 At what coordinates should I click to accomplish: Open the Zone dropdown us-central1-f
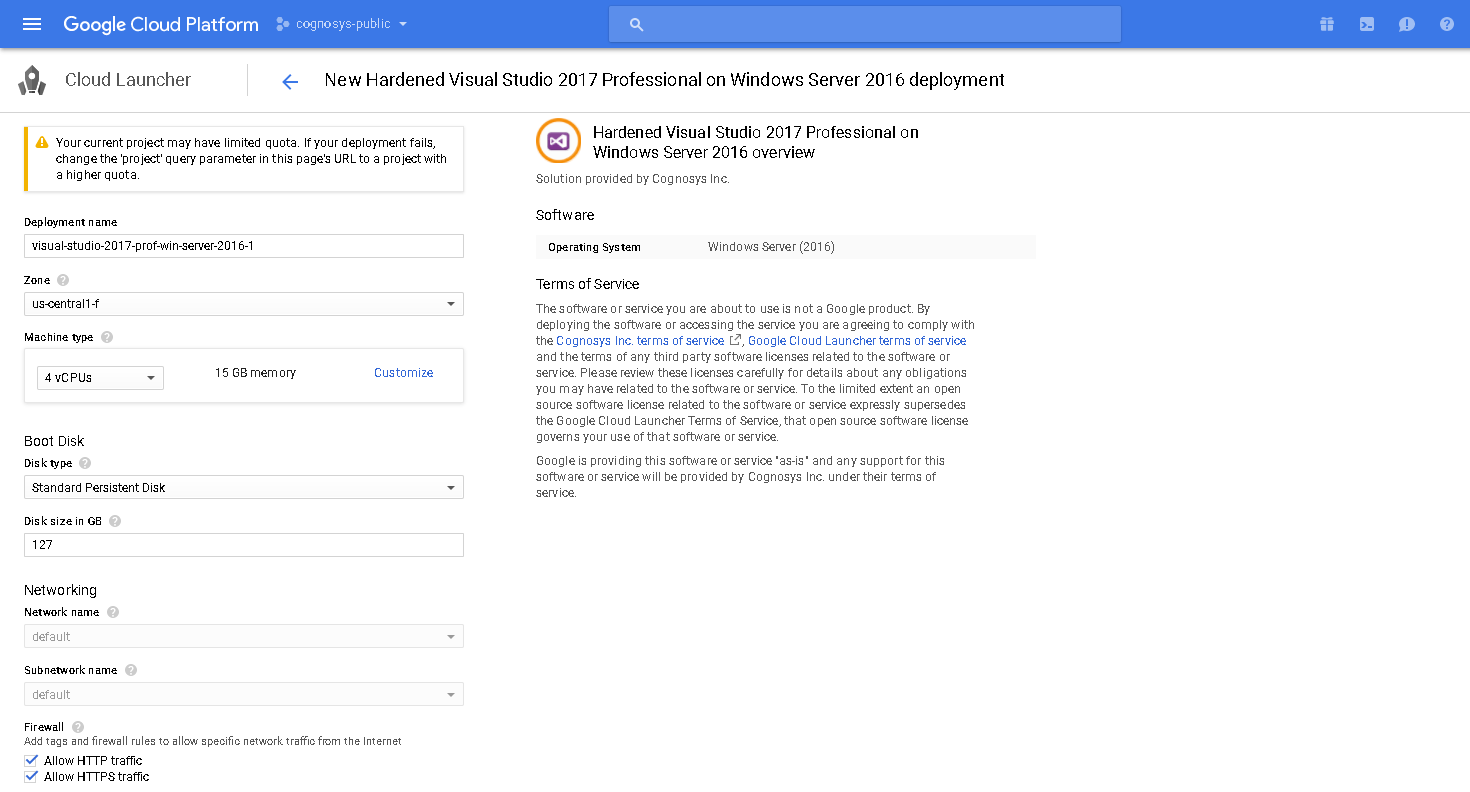[244, 303]
